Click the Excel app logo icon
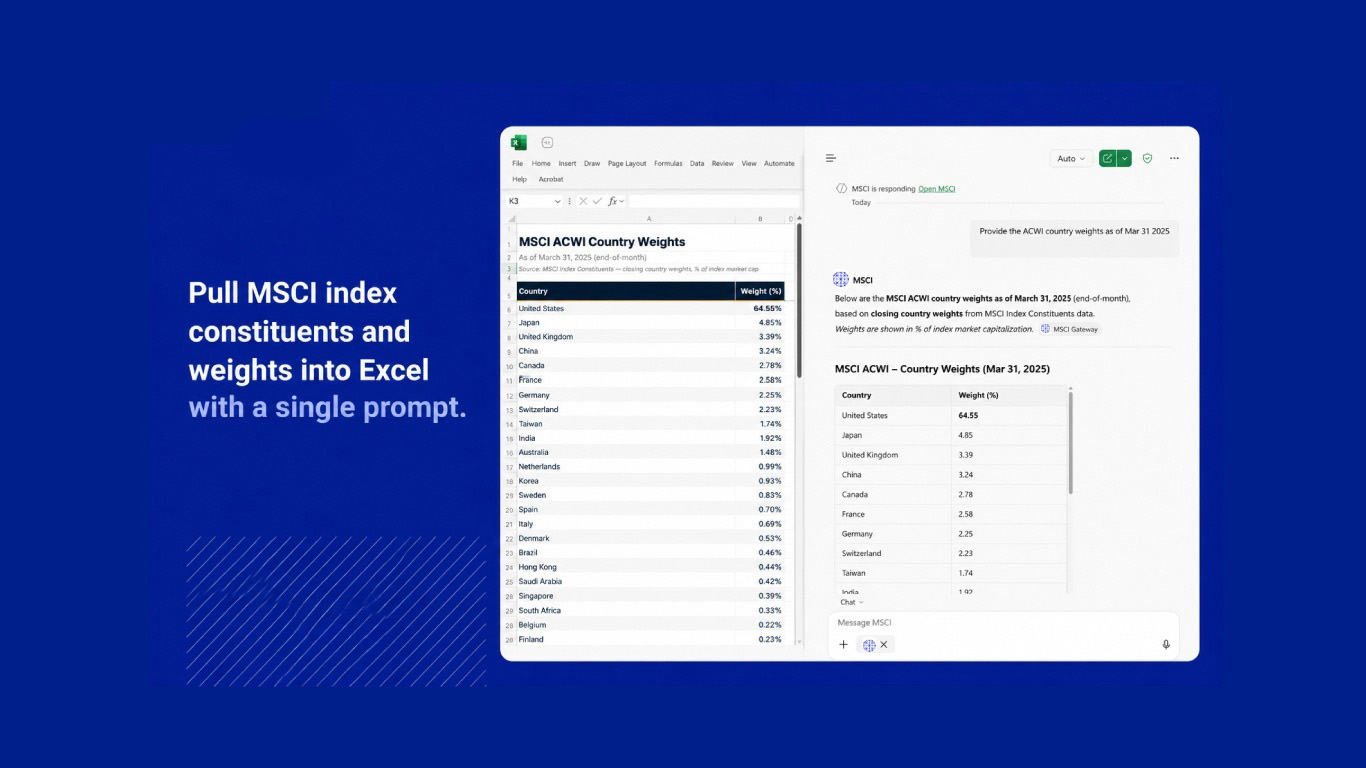Screen dimensions: 1366x768 [518, 143]
